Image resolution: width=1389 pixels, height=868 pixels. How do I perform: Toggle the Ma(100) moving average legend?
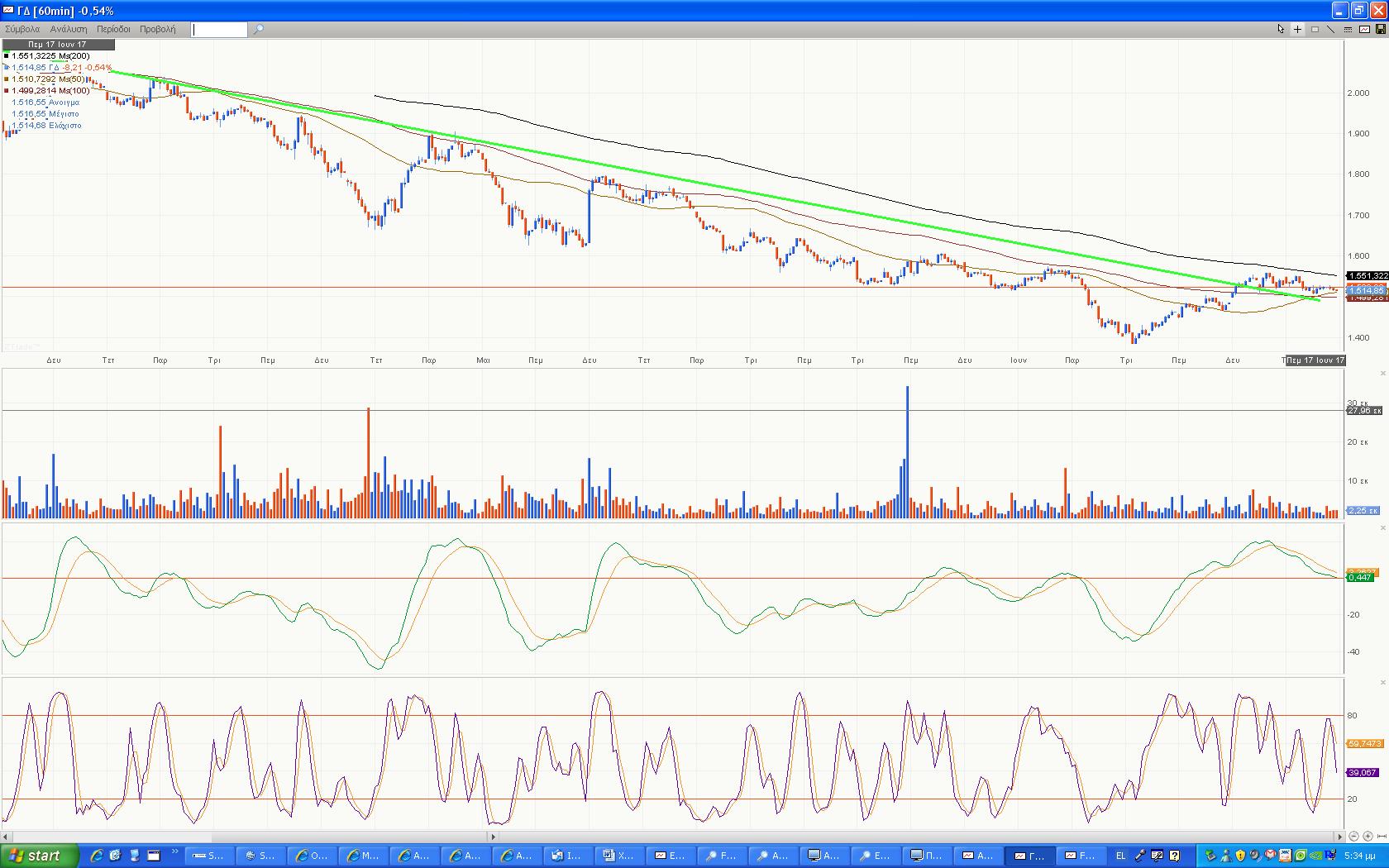50,91
